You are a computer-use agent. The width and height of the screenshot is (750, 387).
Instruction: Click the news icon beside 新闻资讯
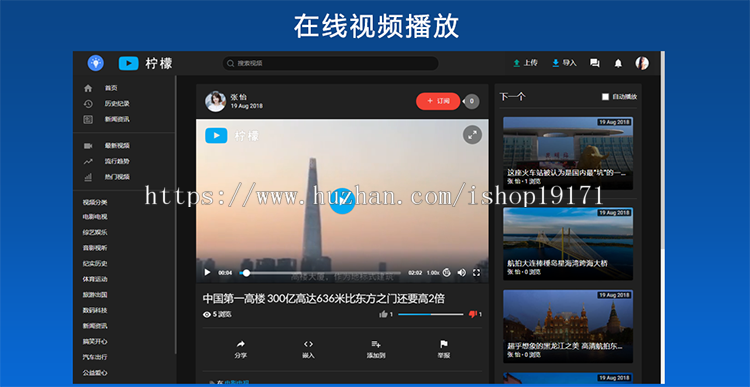(88, 120)
